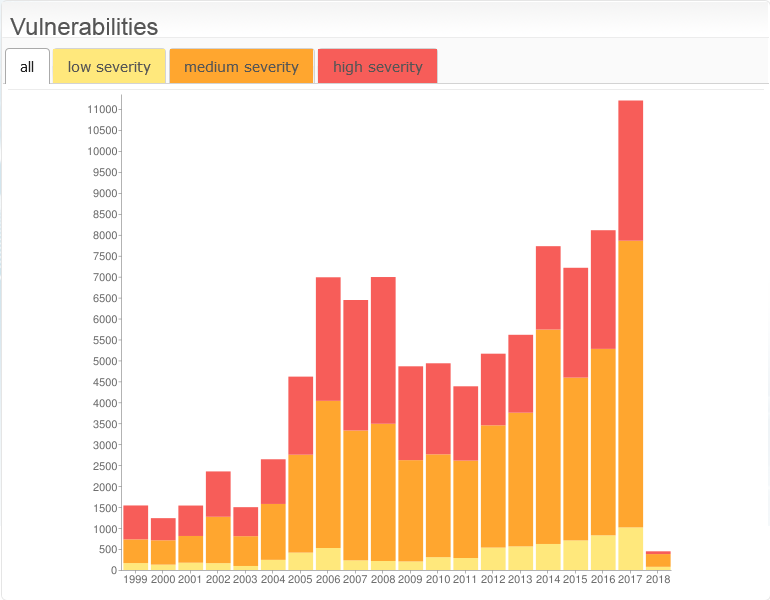
Task: Click the 'Vulnerabilities' heading
Action: click(x=84, y=27)
